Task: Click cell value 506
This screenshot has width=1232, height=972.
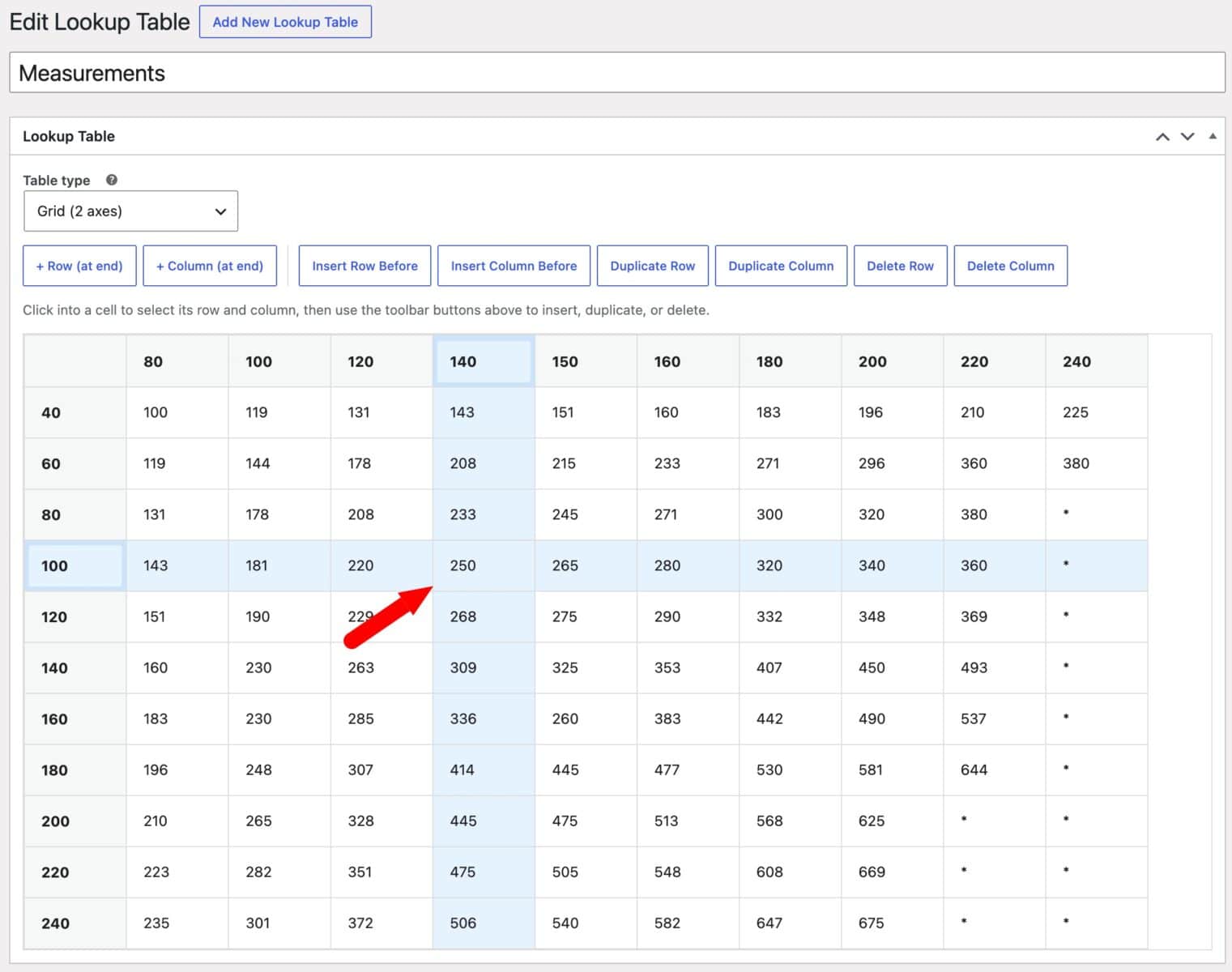Action: [x=484, y=923]
